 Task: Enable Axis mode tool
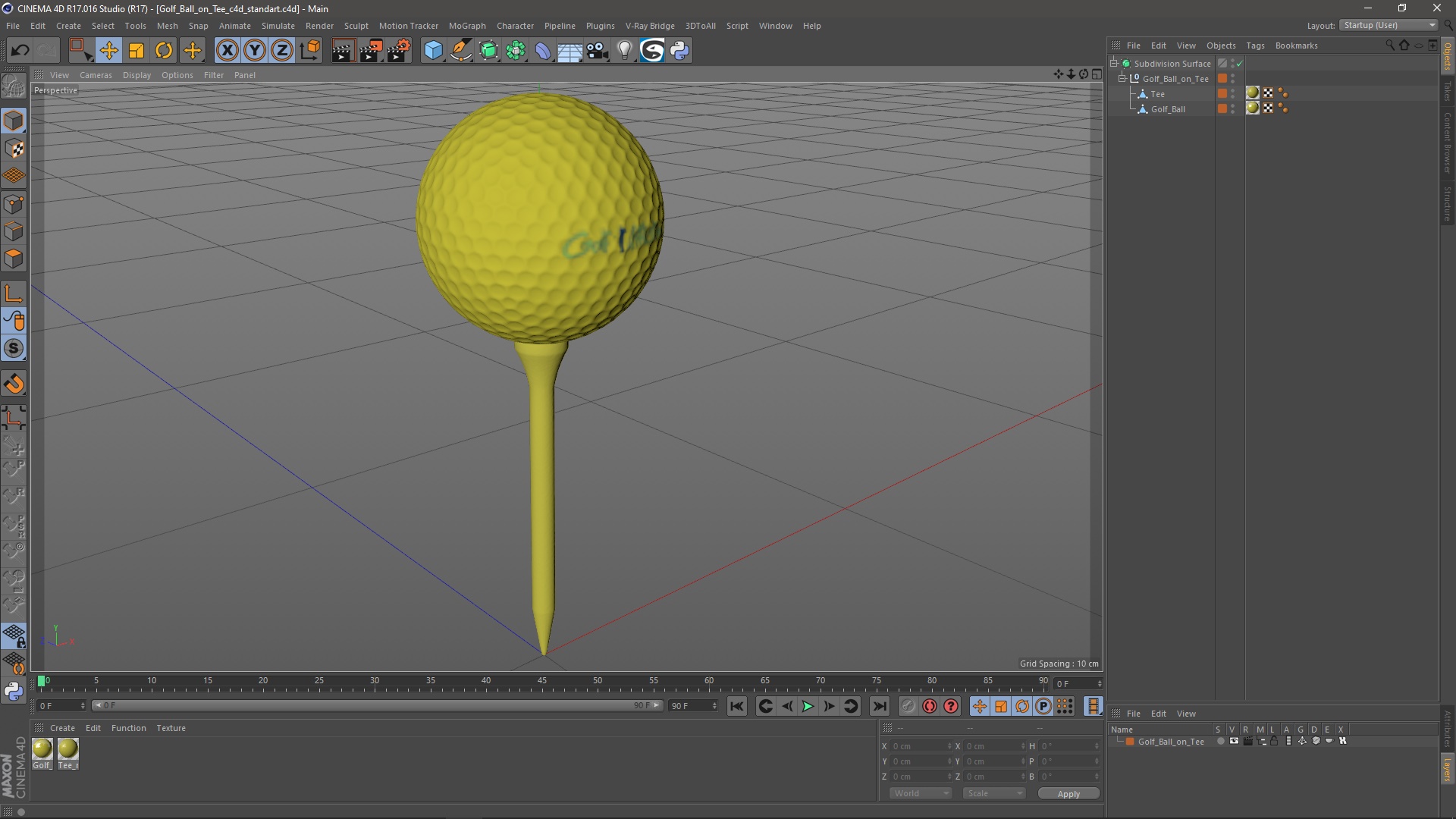[14, 293]
